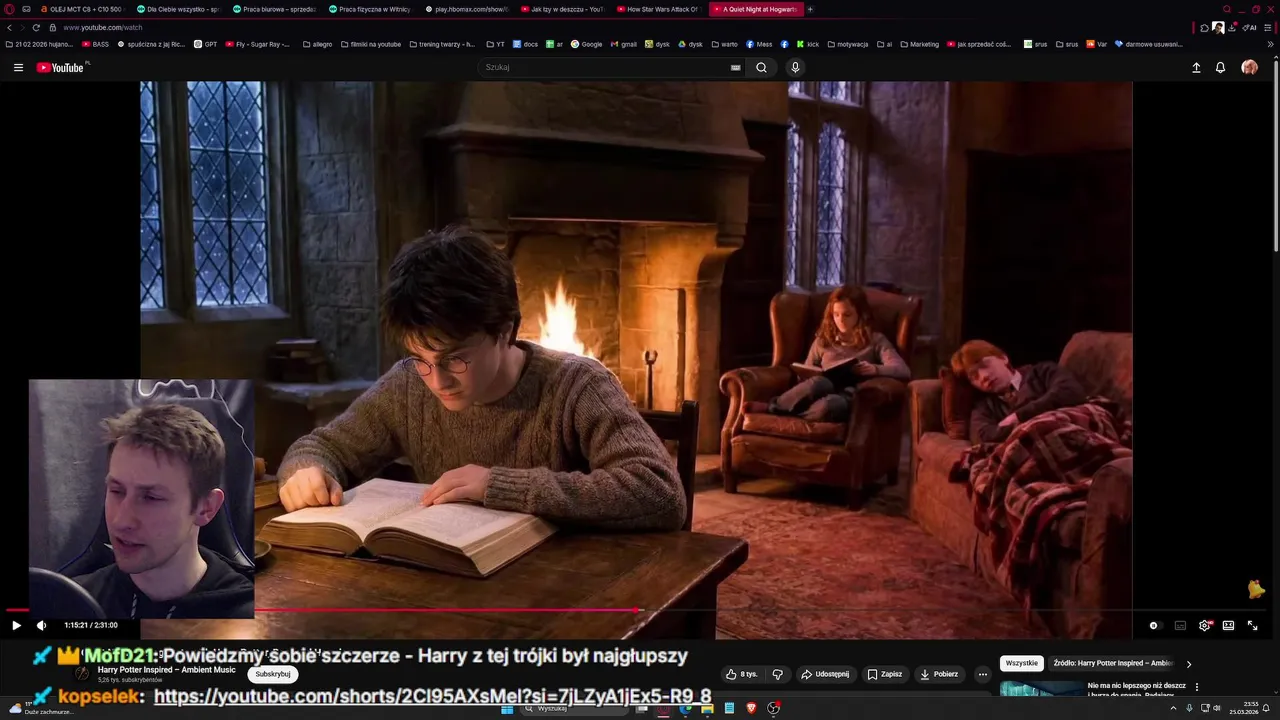This screenshot has height=720, width=1280.
Task: Open the YouTube account avatar menu
Action: (1249, 68)
